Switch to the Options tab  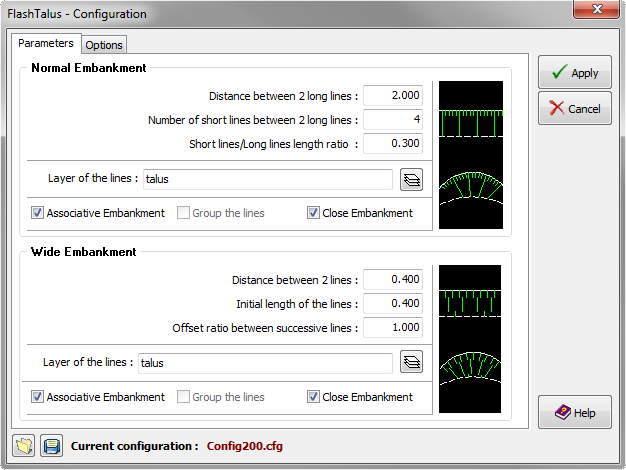click(104, 45)
